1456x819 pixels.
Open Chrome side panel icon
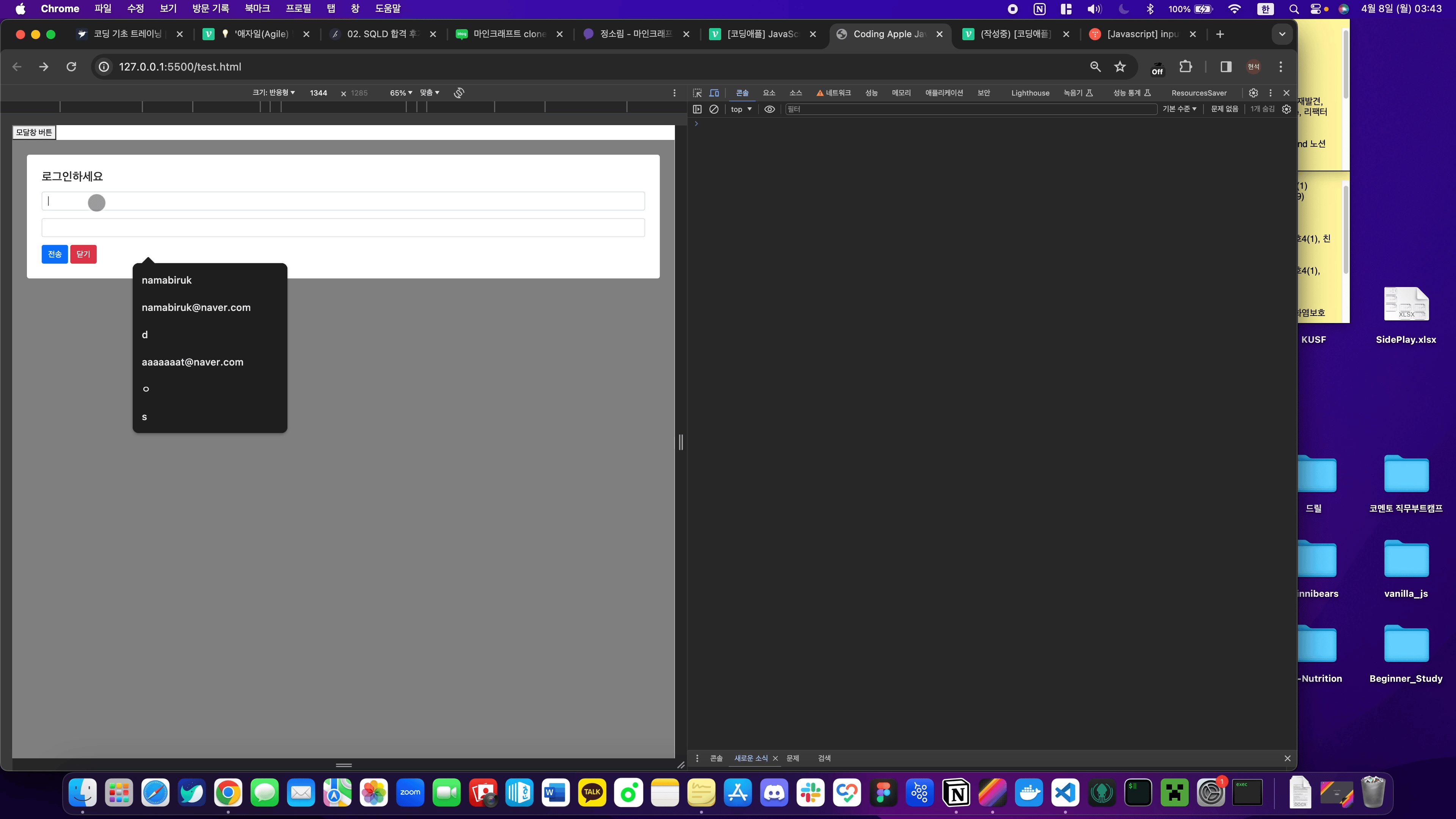(1225, 67)
